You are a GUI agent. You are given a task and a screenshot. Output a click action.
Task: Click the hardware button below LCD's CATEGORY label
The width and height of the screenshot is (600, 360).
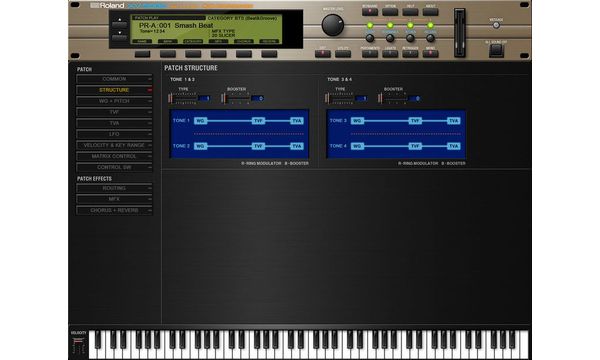pyautogui.click(x=193, y=54)
